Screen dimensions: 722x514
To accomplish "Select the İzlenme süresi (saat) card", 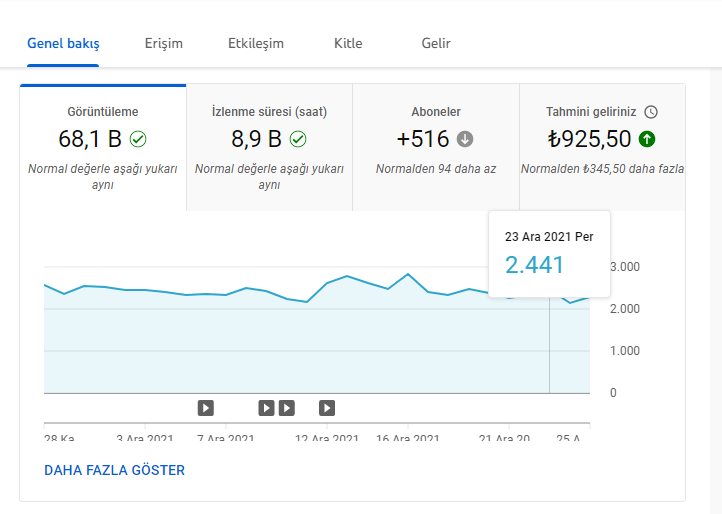I will [269, 147].
